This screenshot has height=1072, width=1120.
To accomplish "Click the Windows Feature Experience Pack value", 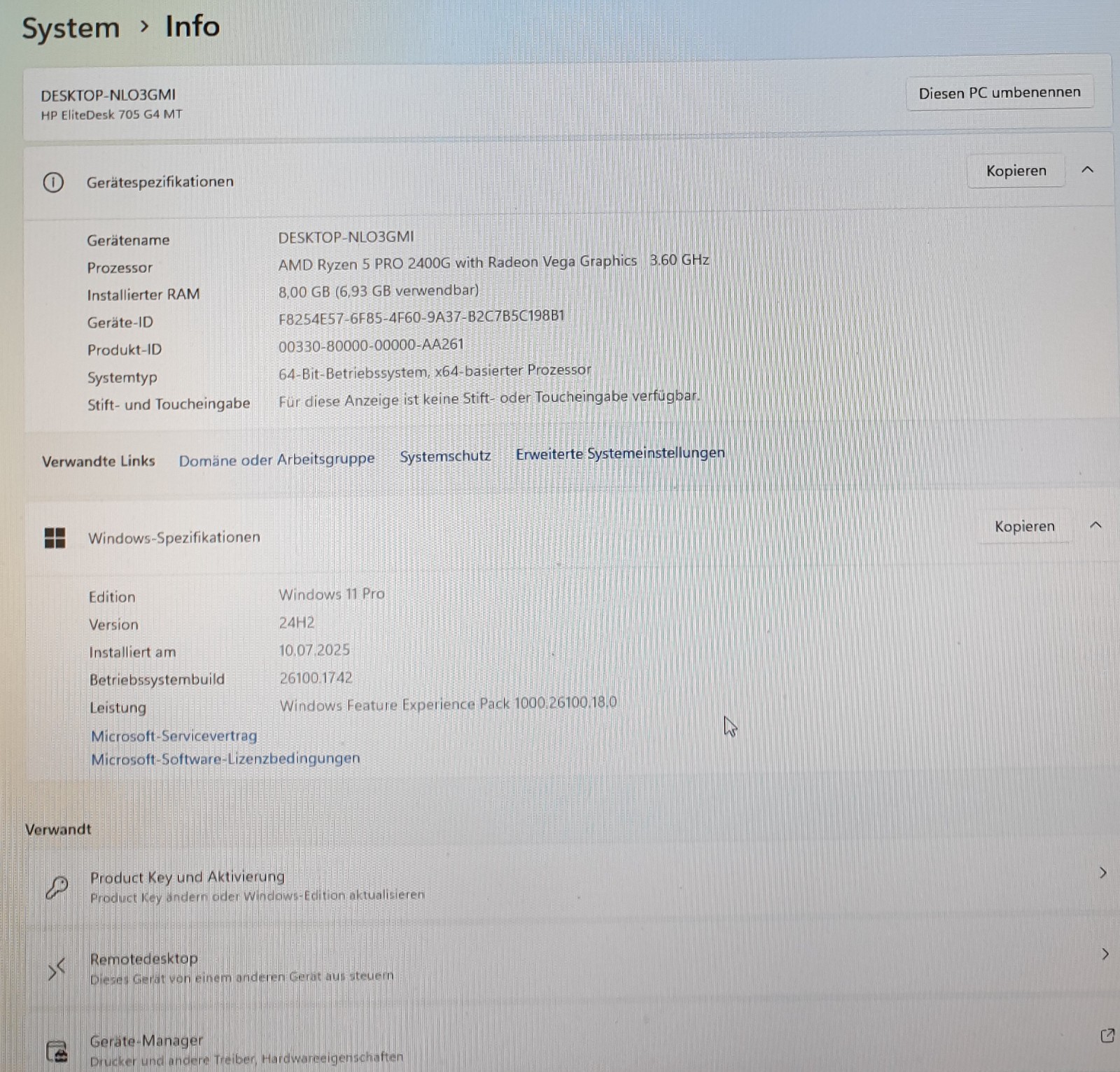I will point(448,704).
